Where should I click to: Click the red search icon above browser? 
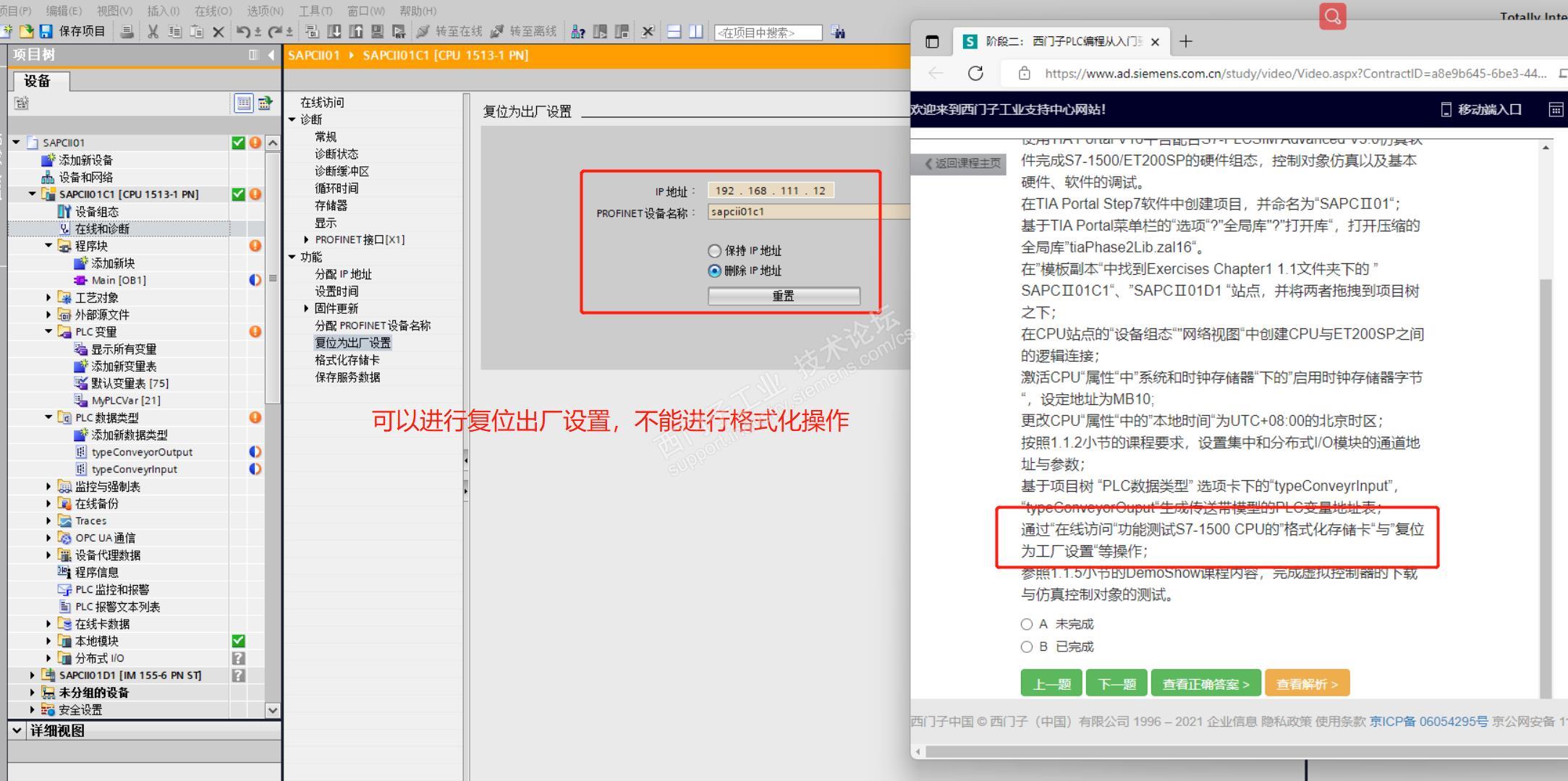(1332, 15)
